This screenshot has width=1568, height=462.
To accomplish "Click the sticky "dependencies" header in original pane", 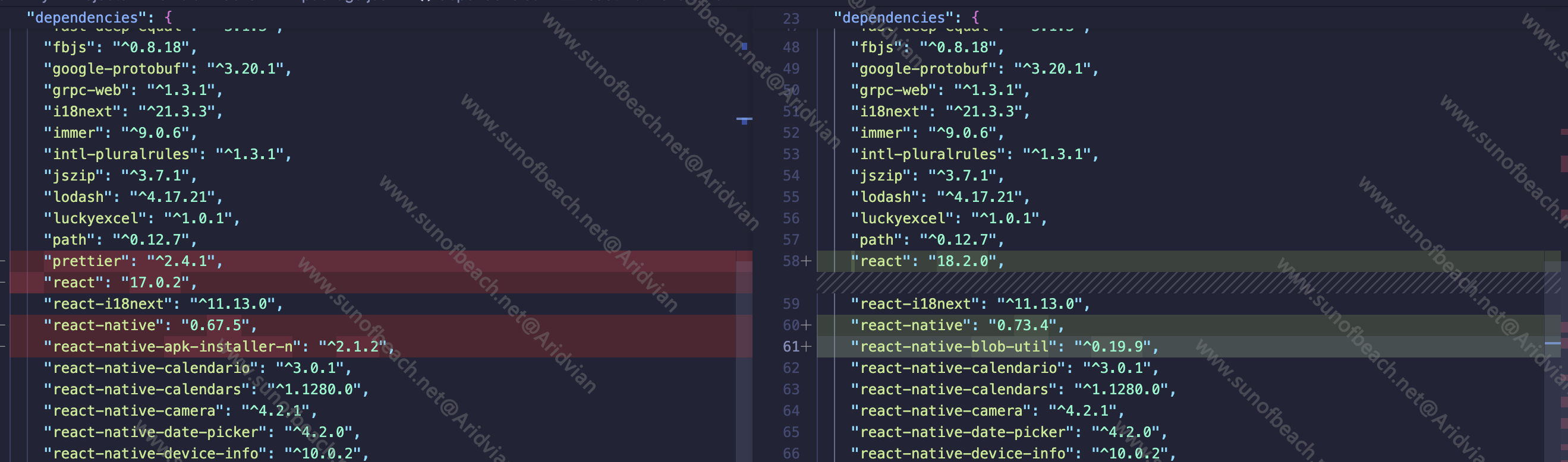I will 99,18.
